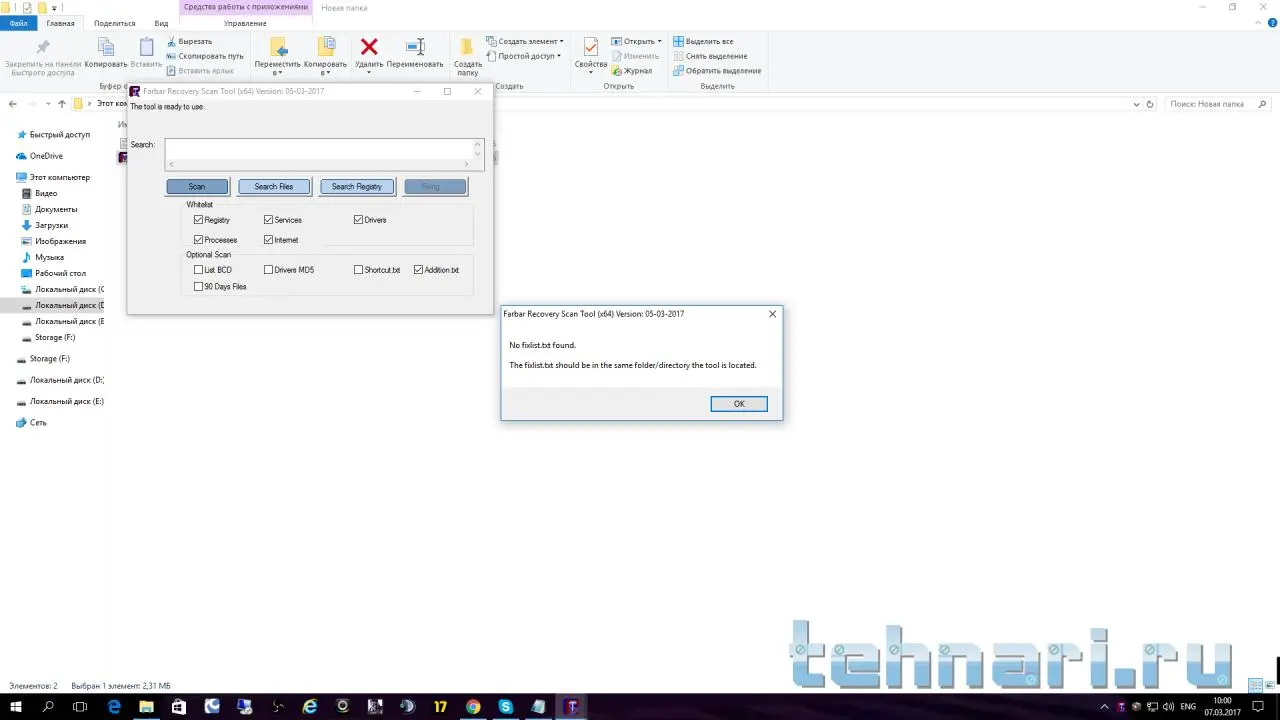Switch to the Главная ribbon tab
The height and width of the screenshot is (720, 1280).
coord(60,23)
